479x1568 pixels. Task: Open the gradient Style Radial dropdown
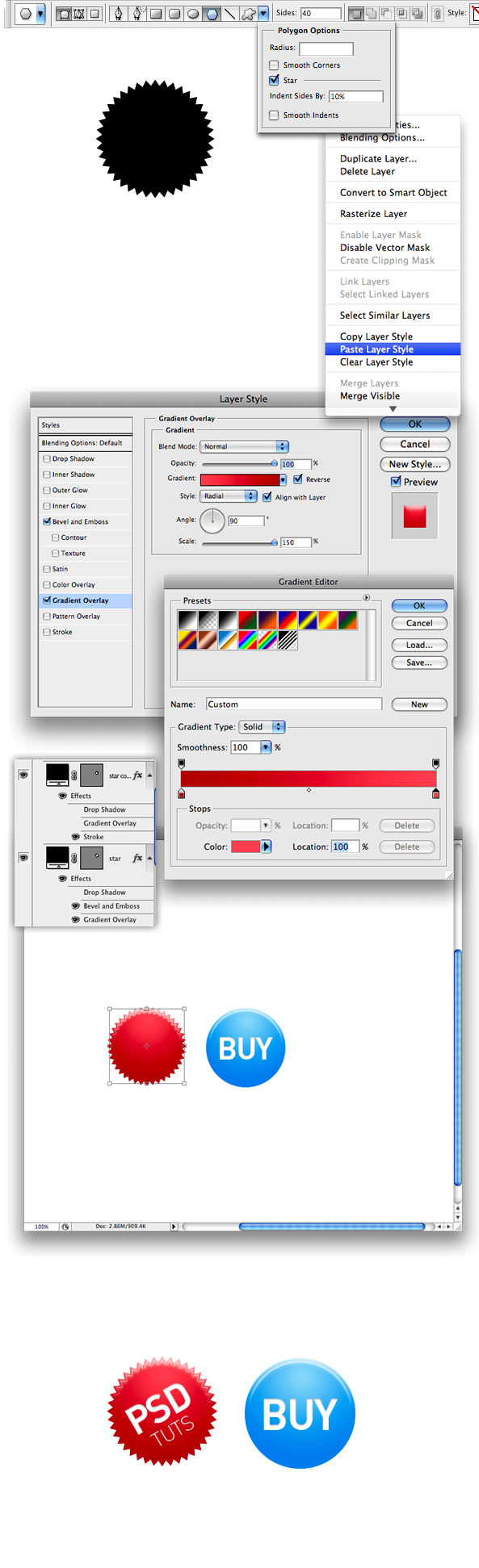click(x=229, y=496)
